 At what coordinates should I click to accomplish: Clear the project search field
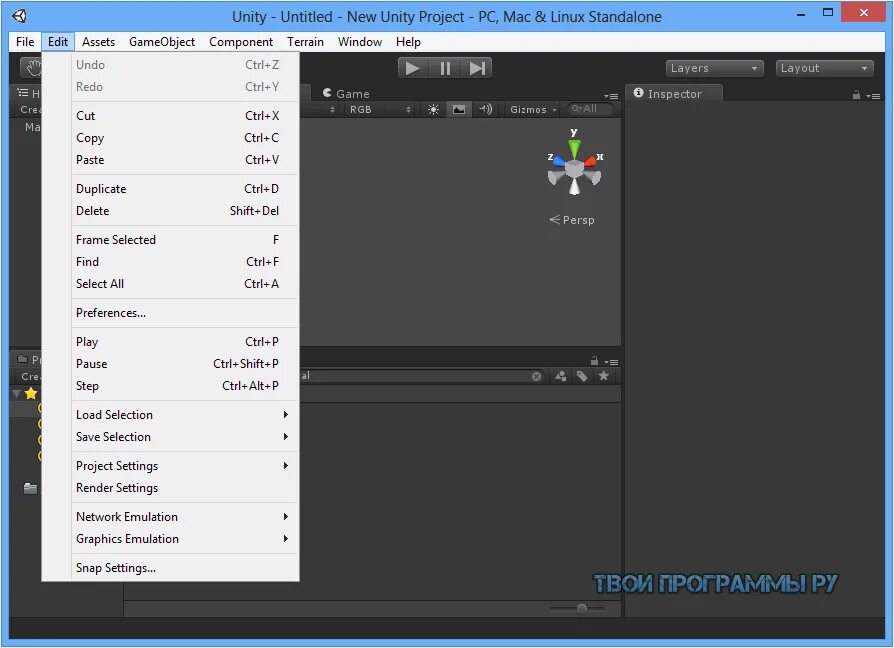point(537,376)
